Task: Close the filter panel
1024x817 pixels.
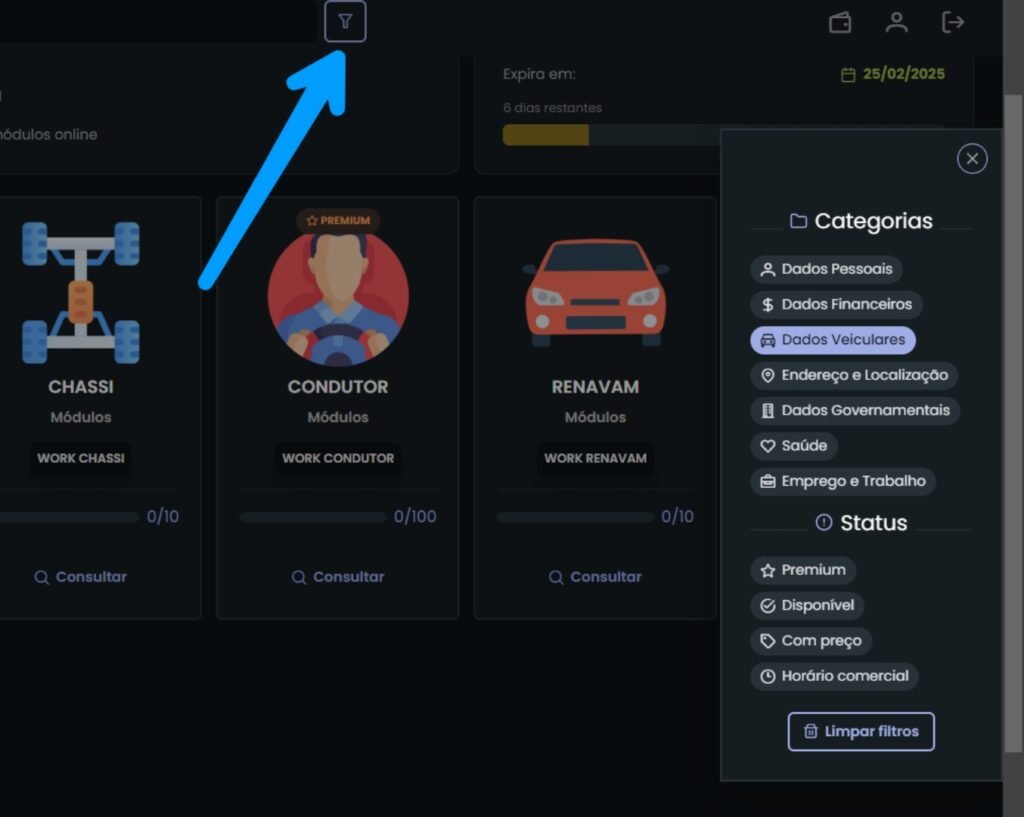Action: pyautogui.click(x=971, y=159)
